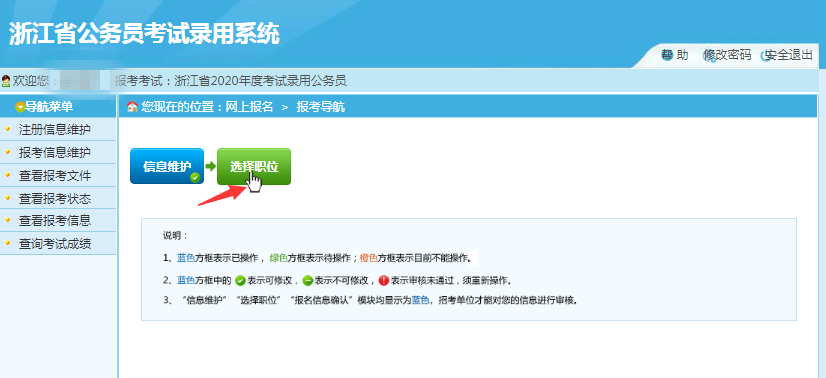Image resolution: width=826 pixels, height=378 pixels.
Task: Click the green minus legend icon 表示不可修改
Action: pyautogui.click(x=309, y=280)
